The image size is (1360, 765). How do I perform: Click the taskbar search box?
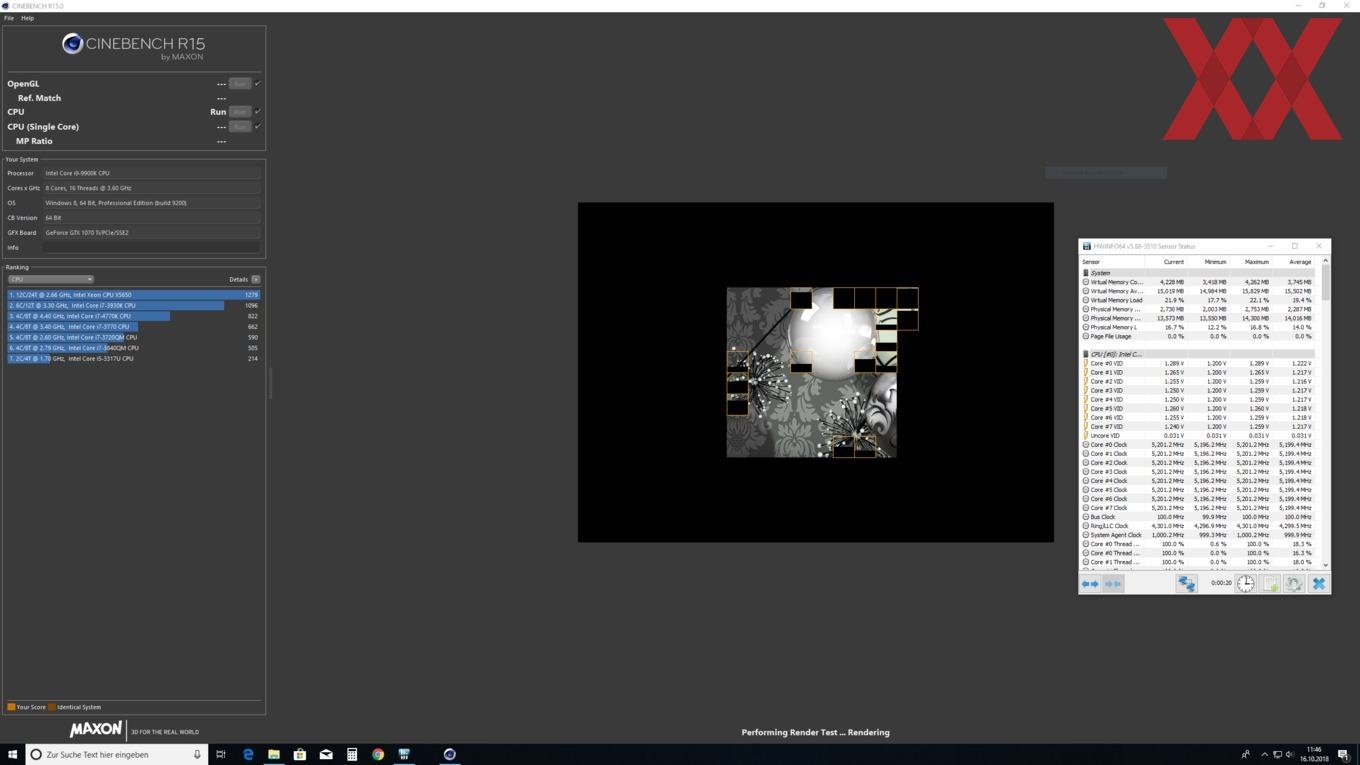117,754
